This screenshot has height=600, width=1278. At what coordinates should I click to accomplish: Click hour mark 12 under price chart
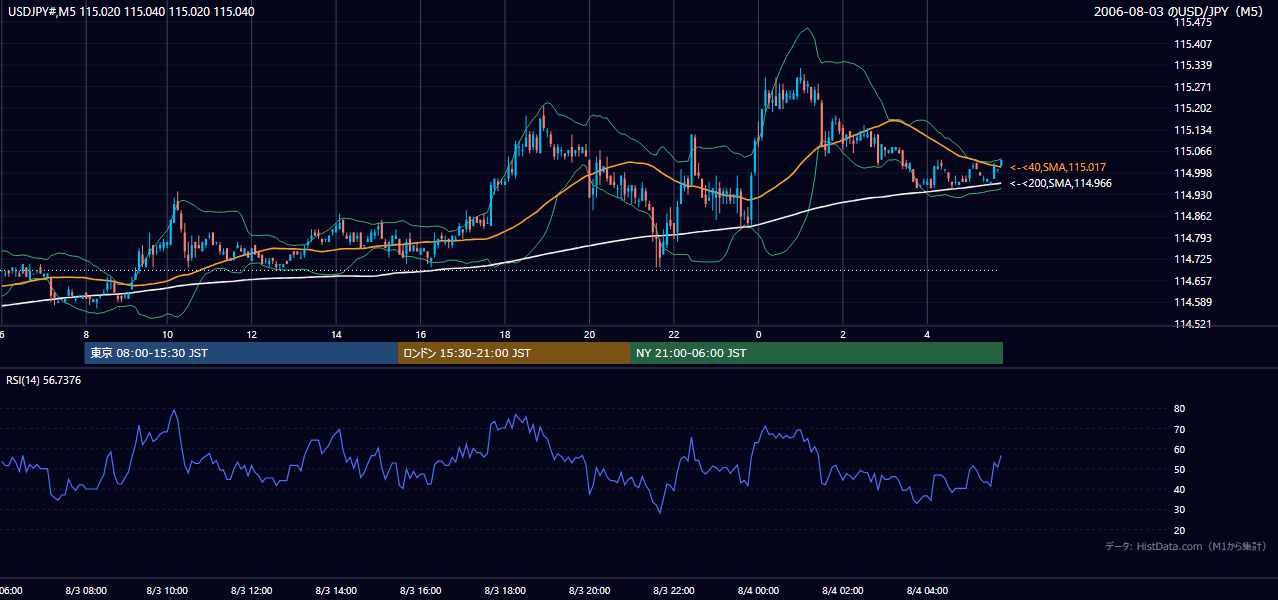[x=252, y=335]
